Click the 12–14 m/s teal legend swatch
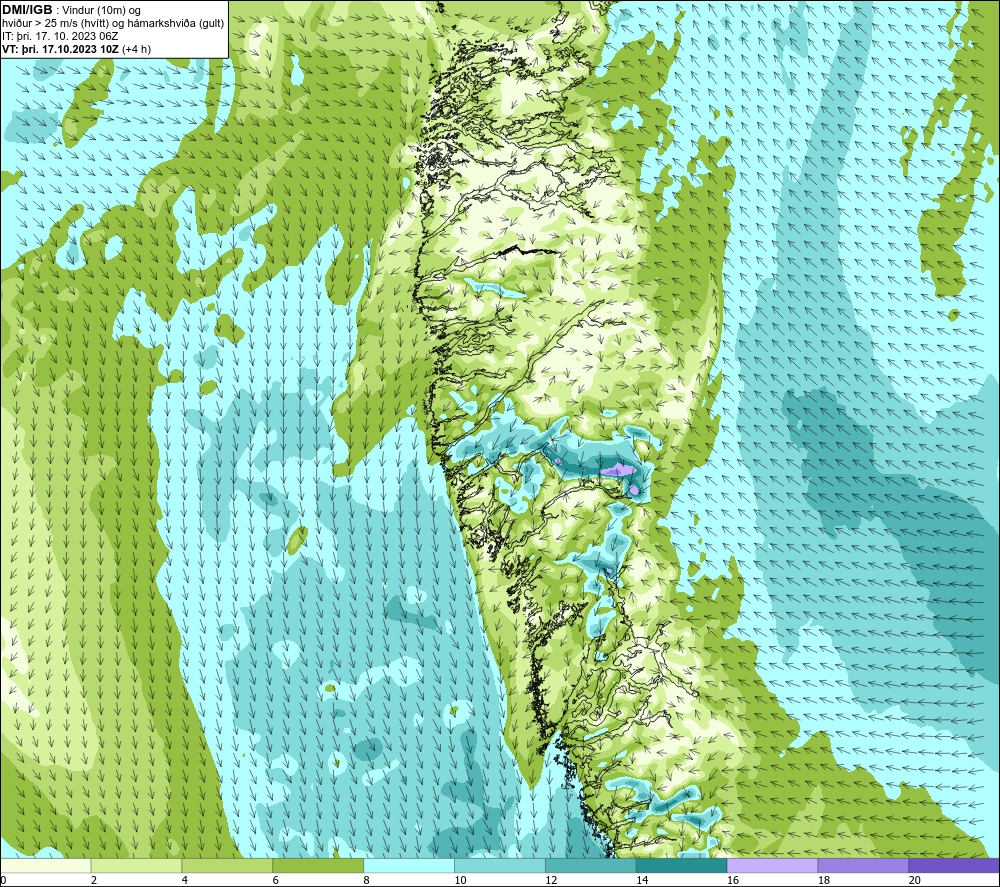 click(x=591, y=865)
